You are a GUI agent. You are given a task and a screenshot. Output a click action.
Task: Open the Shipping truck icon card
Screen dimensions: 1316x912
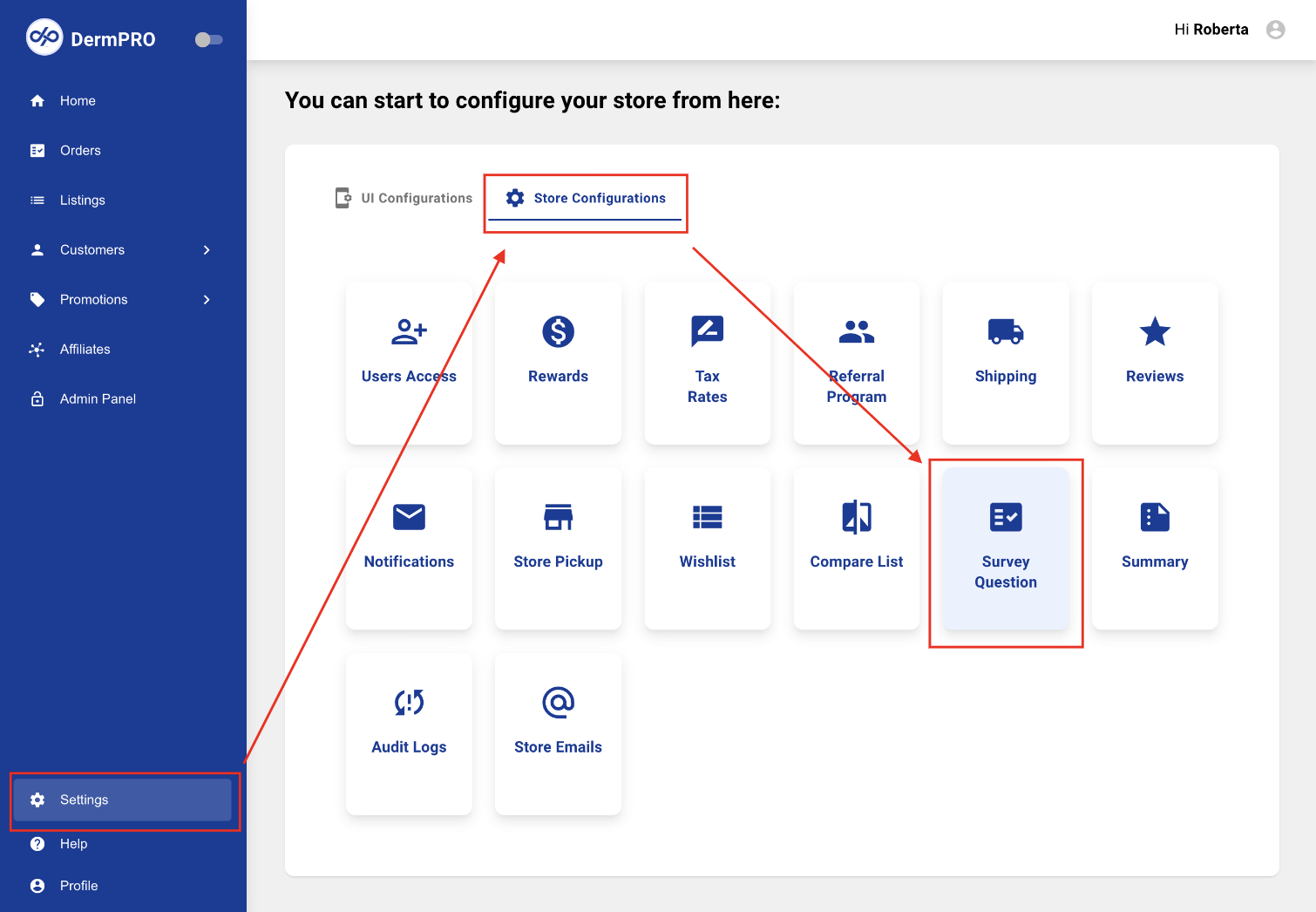click(1006, 331)
